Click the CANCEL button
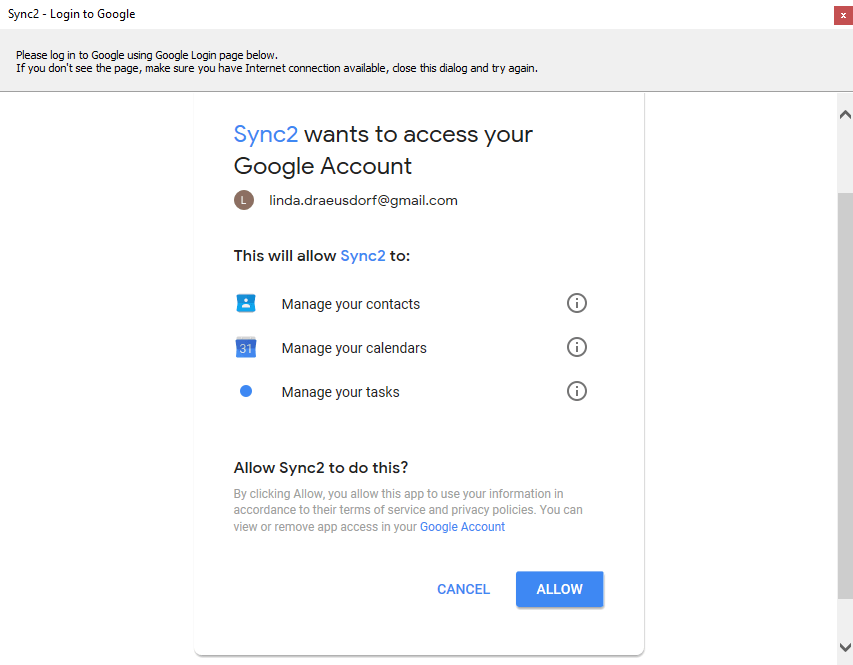Screen dimensions: 853x665 coord(463,589)
